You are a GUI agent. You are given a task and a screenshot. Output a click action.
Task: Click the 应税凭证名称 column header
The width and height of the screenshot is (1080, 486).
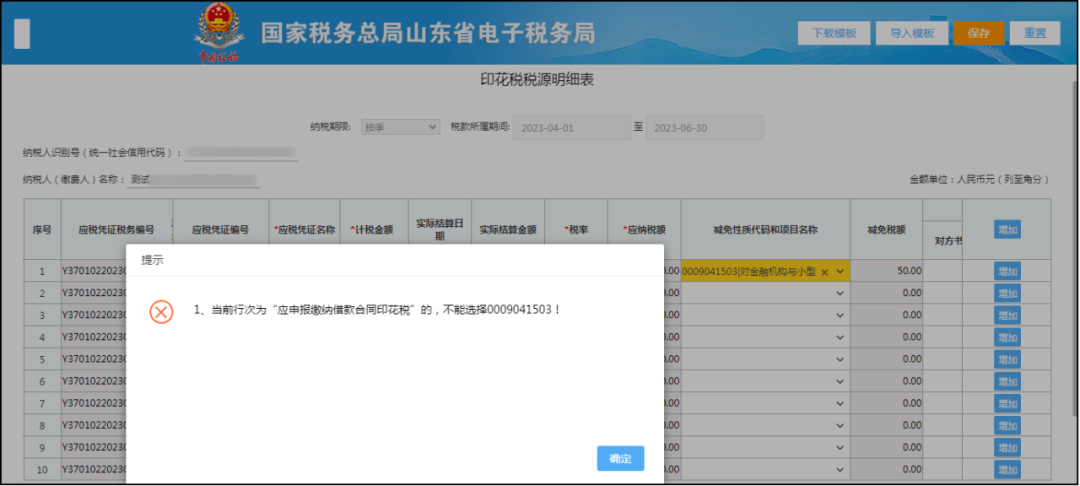click(304, 230)
